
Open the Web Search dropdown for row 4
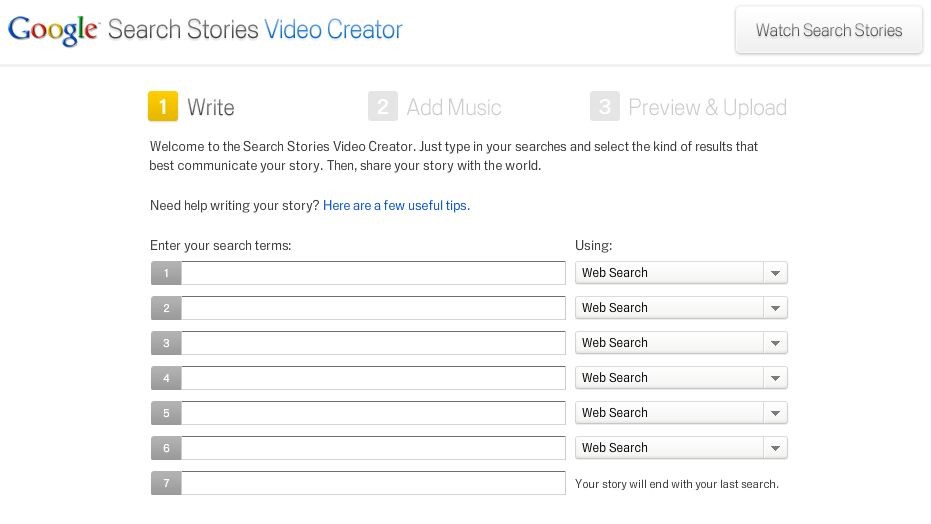pyautogui.click(x=681, y=378)
